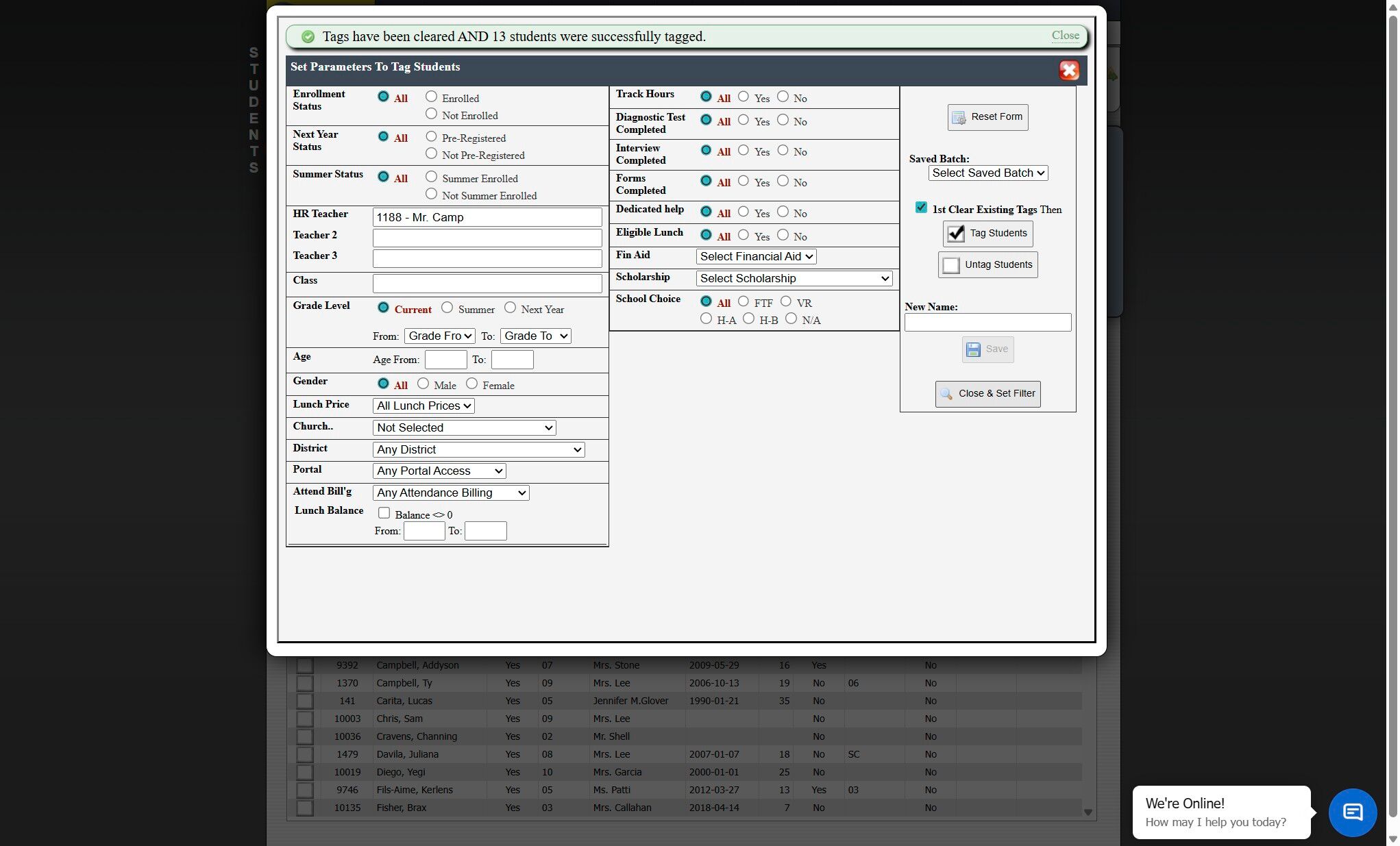Open the Select Saved Batch dropdown

[x=987, y=173]
